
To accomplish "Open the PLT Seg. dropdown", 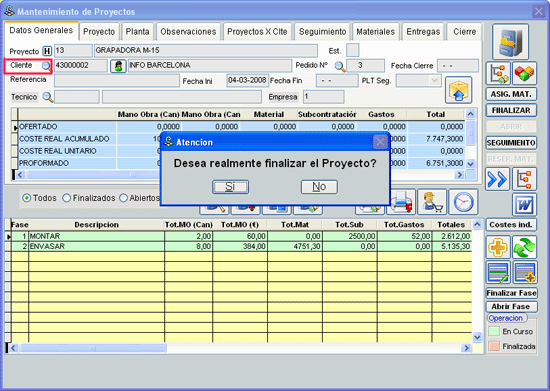I will click(434, 81).
